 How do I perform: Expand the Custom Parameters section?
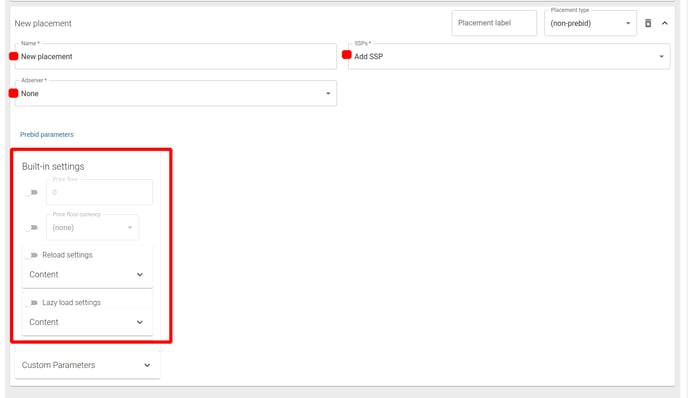(x=87, y=365)
